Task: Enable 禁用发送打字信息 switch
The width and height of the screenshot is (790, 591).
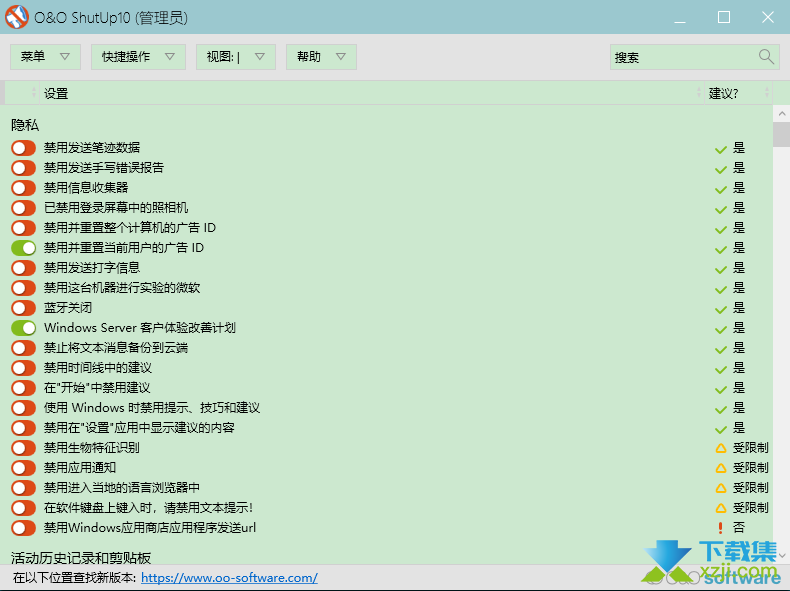Action: pyautogui.click(x=24, y=268)
